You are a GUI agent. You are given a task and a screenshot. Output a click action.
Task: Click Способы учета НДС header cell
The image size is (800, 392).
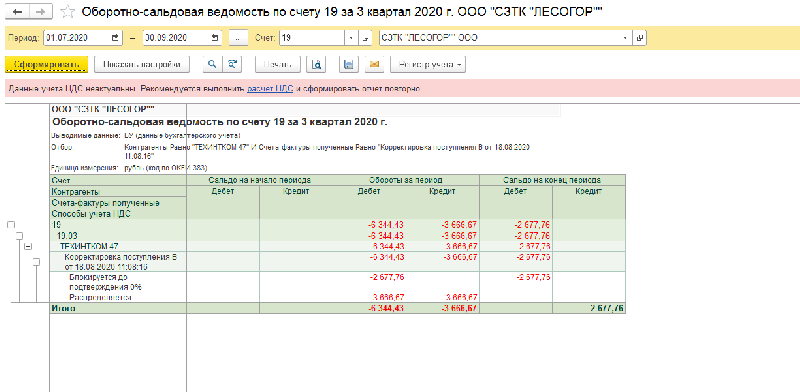point(118,214)
